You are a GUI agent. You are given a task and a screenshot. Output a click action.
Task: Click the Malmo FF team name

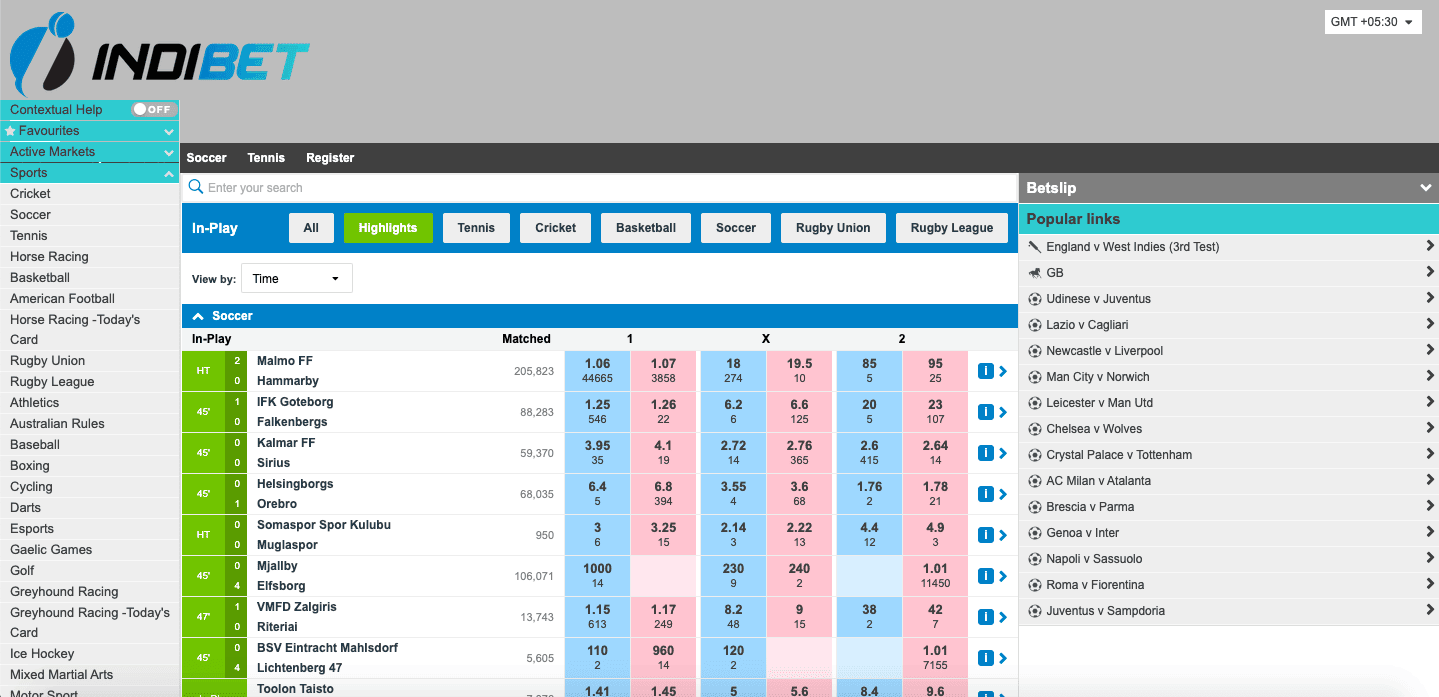coord(285,361)
